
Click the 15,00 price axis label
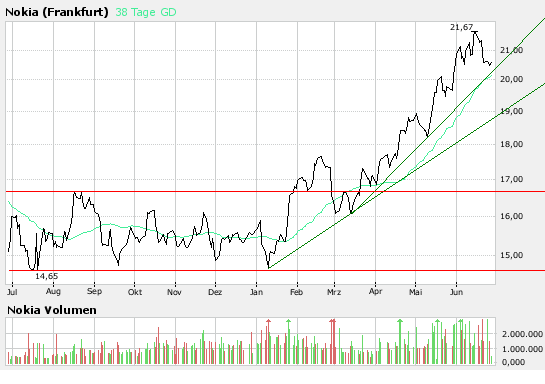pos(511,255)
